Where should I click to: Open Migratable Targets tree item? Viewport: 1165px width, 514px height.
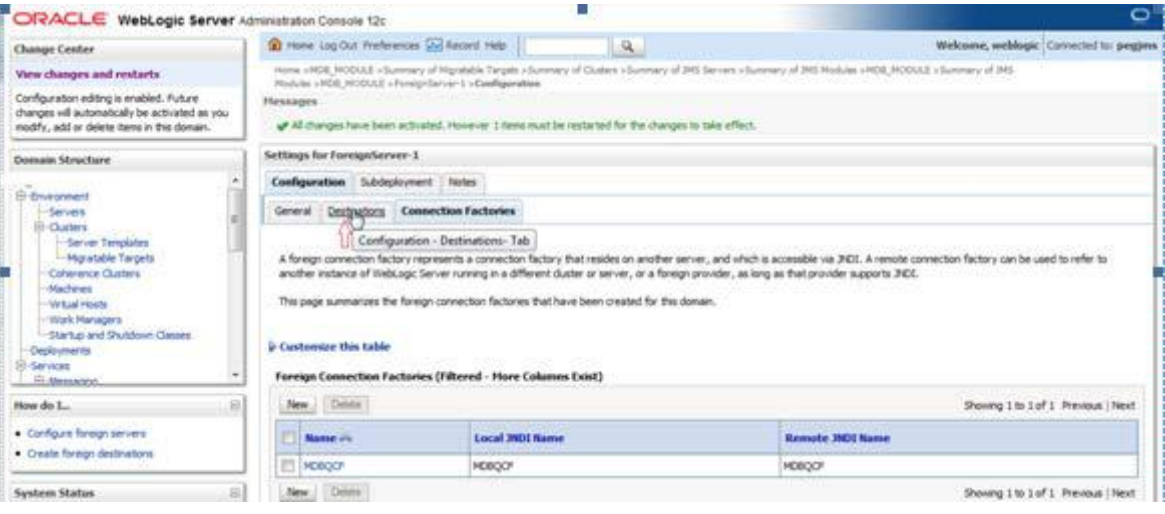pyautogui.click(x=111, y=258)
